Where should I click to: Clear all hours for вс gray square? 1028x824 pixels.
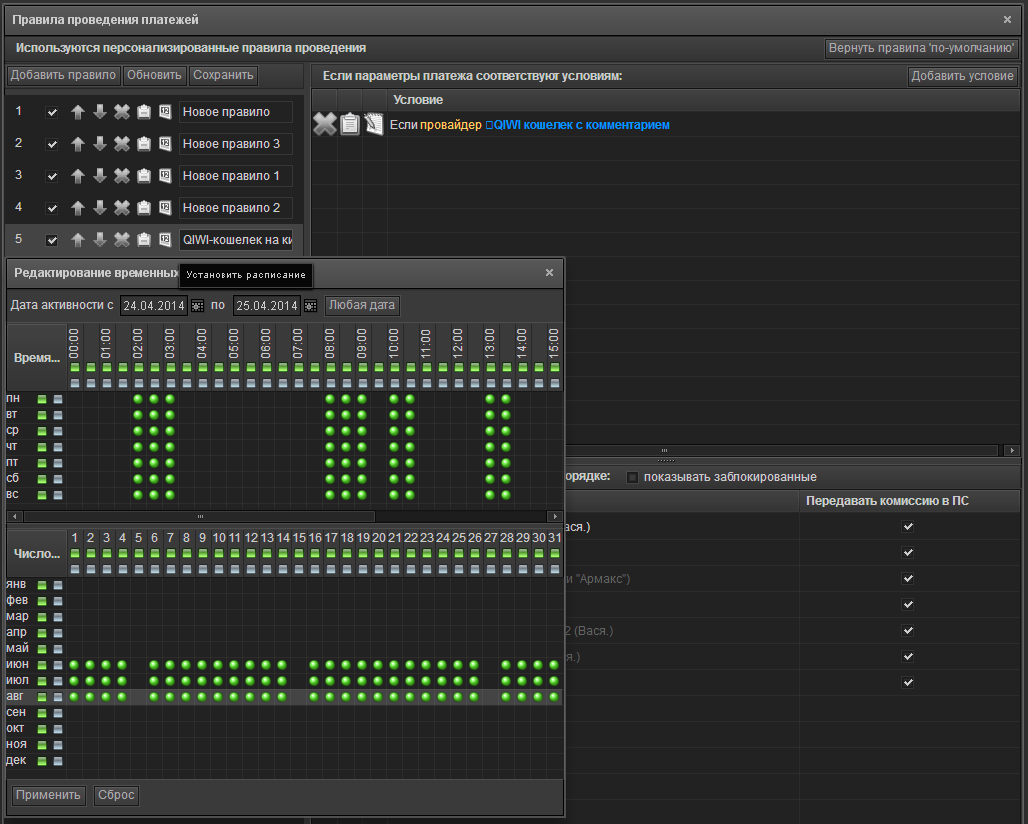[x=58, y=495]
